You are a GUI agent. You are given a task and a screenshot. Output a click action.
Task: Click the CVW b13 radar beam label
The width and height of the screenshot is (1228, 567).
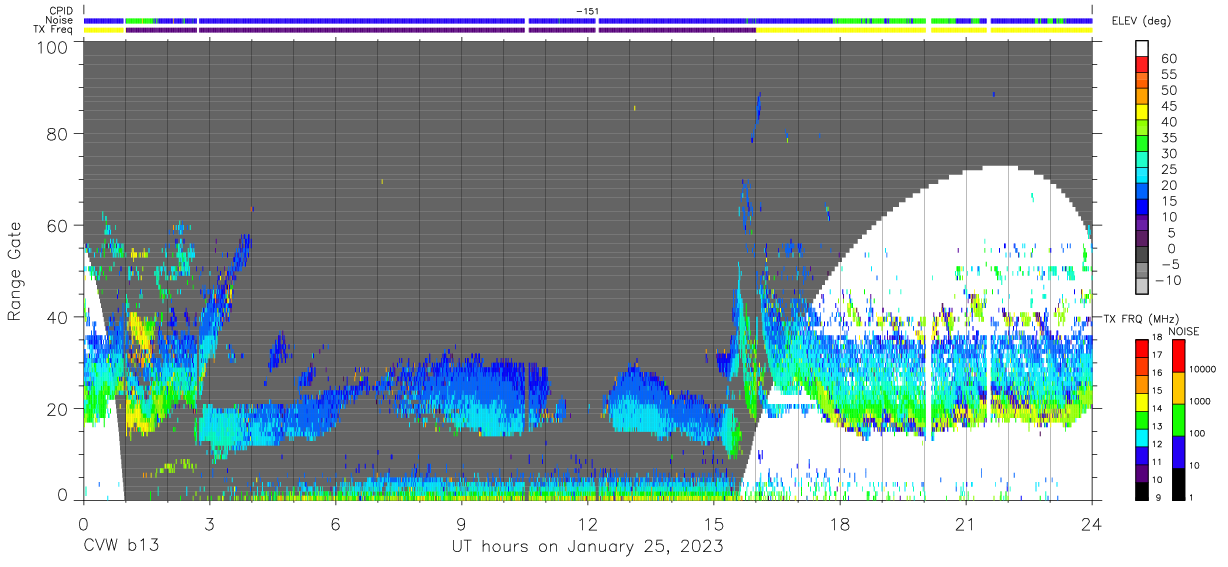tap(121, 546)
